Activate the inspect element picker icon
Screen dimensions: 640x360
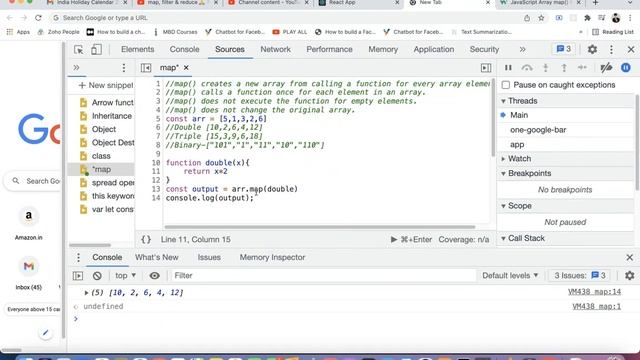pyautogui.click(x=79, y=49)
